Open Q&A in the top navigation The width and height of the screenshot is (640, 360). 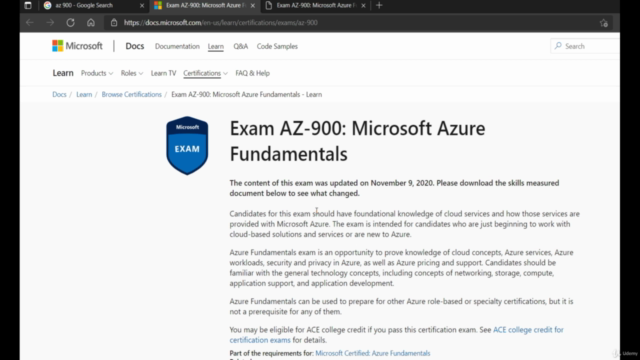click(240, 46)
